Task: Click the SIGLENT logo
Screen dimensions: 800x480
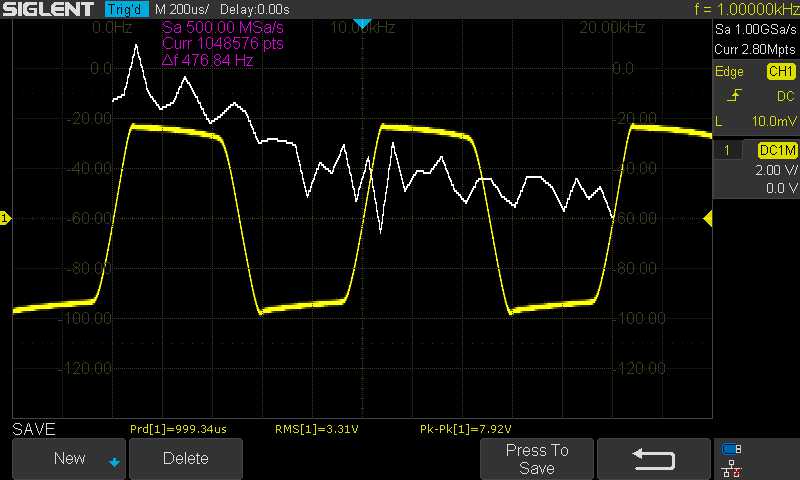Action: 46,9
